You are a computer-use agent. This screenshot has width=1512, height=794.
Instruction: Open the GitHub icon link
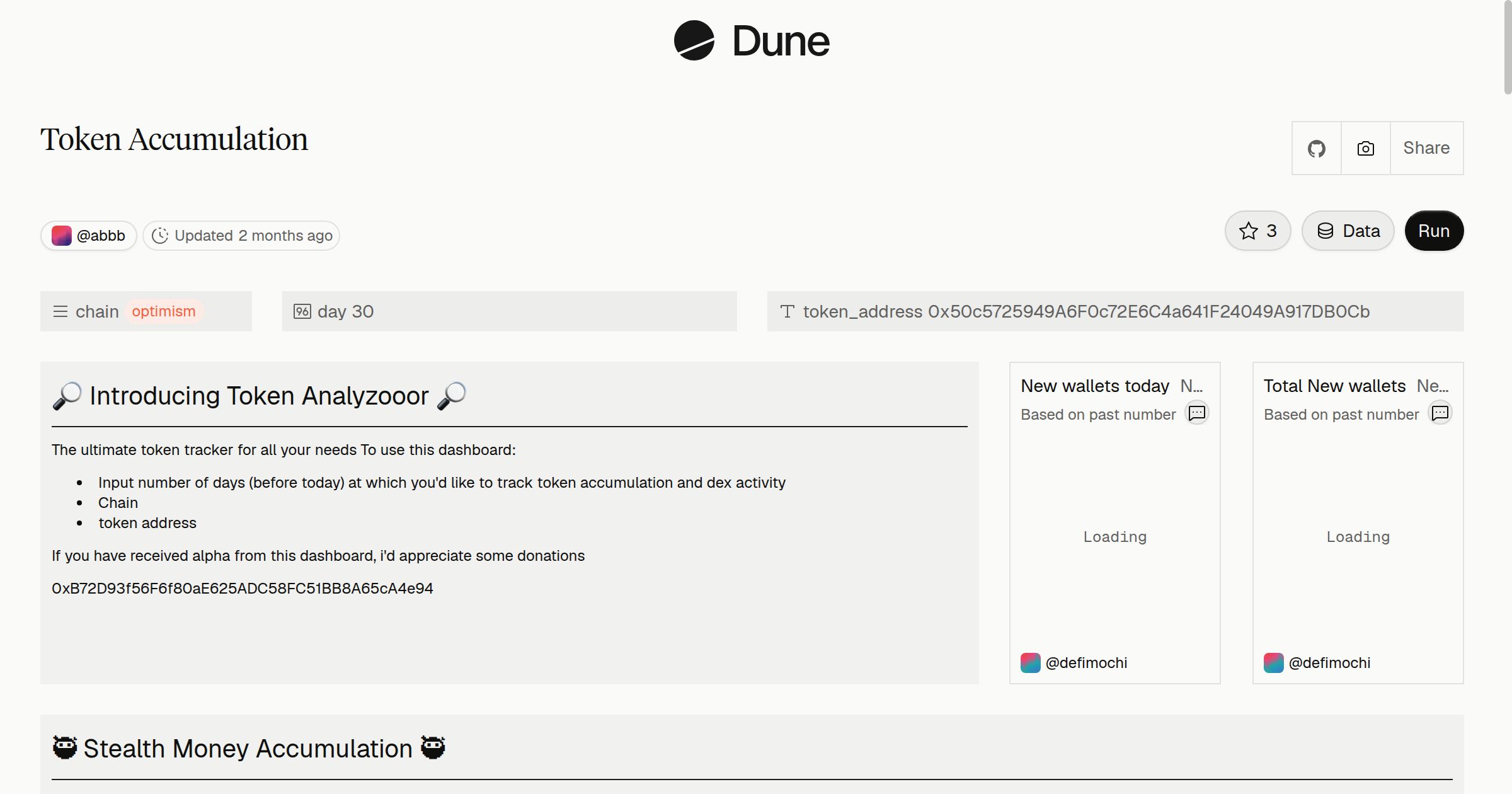1316,148
